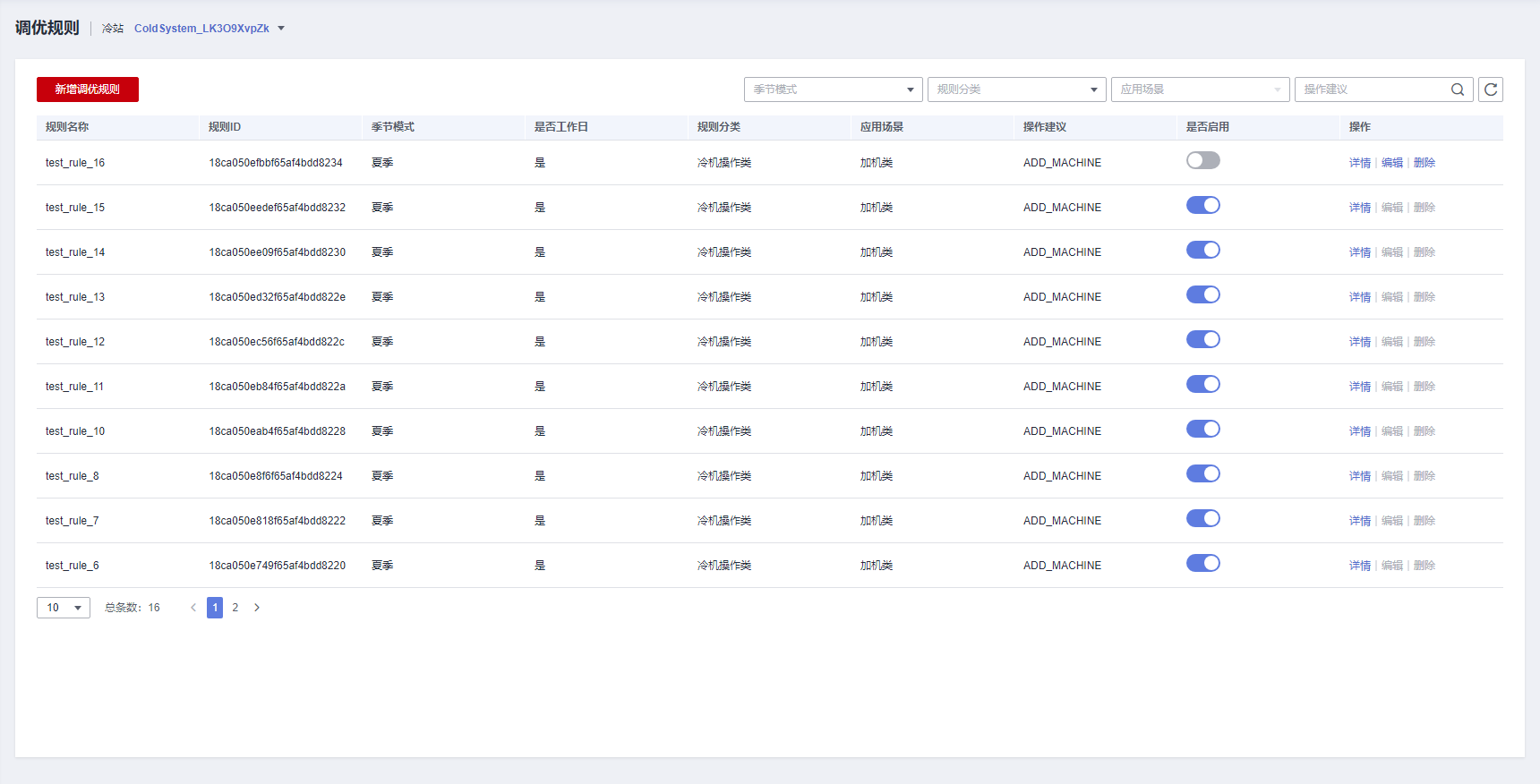Open 详情 for test_rule_7
The image size is (1540, 784).
coord(1360,521)
